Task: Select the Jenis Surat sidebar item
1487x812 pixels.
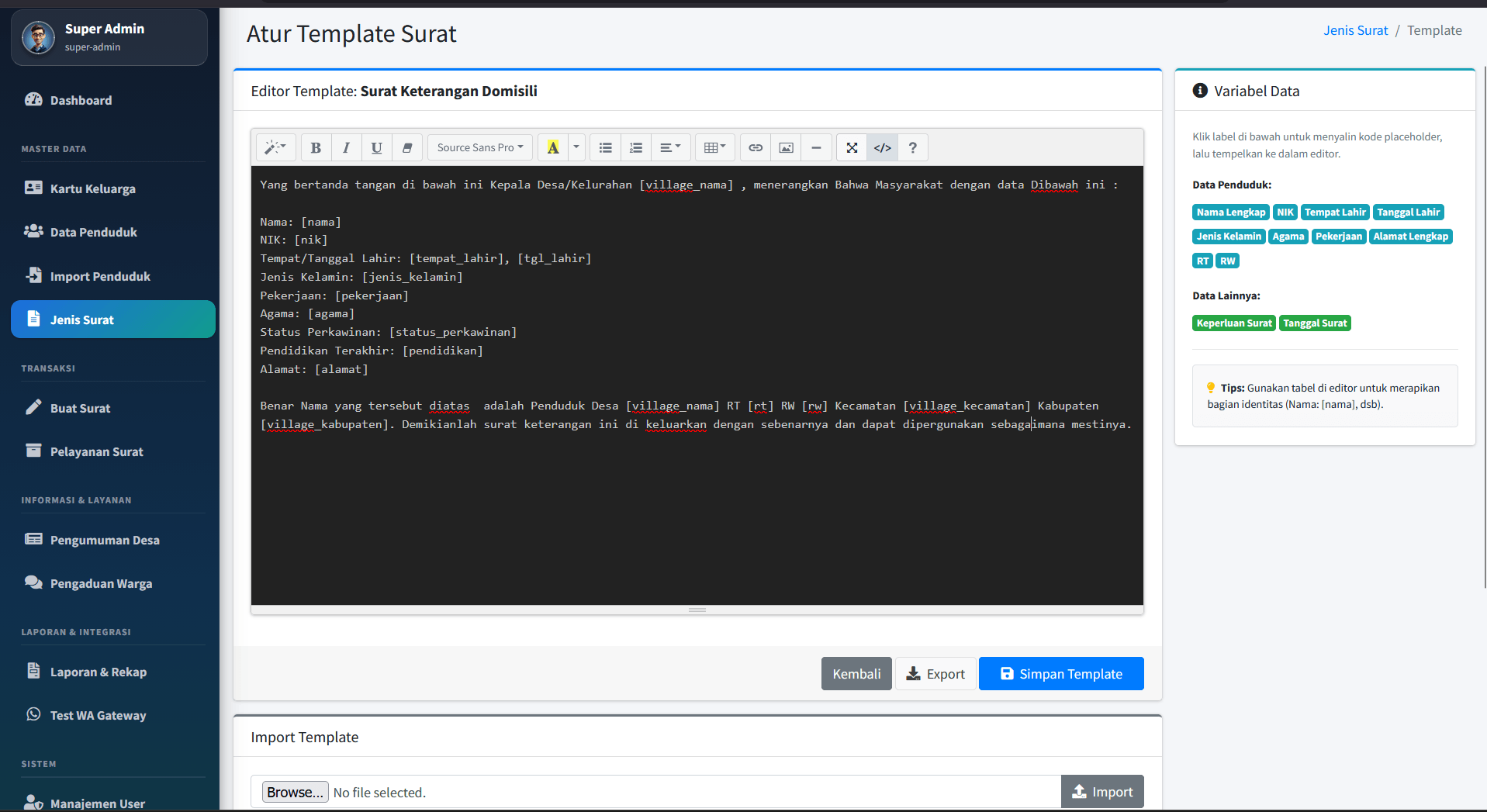Action: (x=113, y=320)
